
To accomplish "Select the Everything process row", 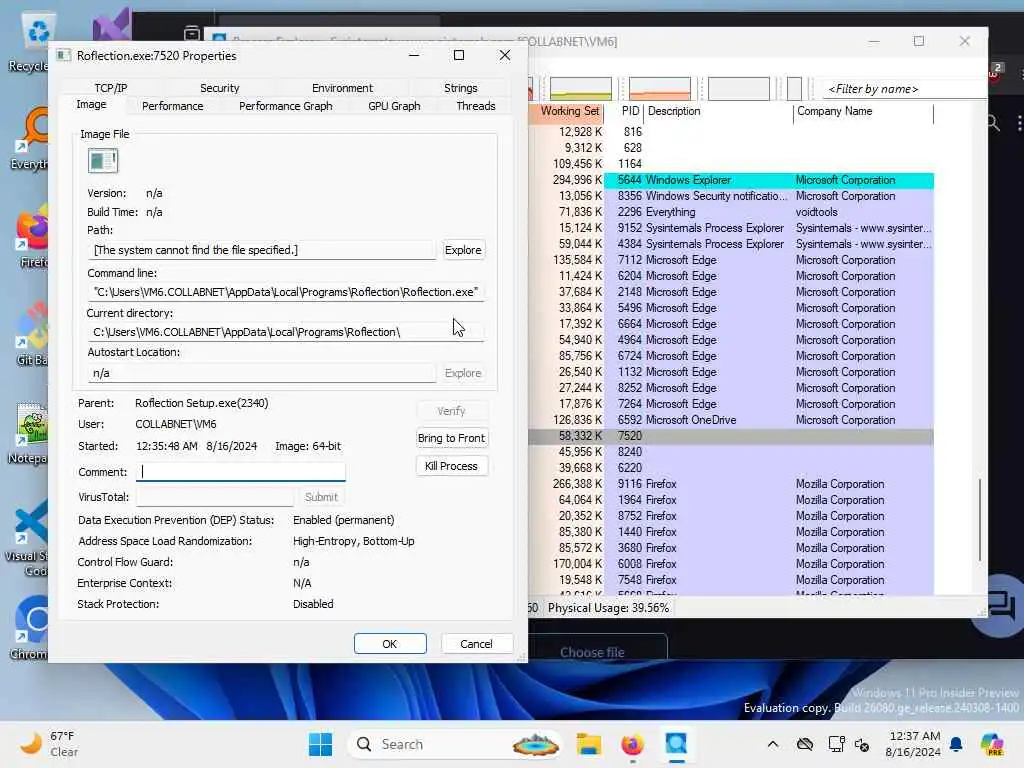I will click(x=731, y=212).
